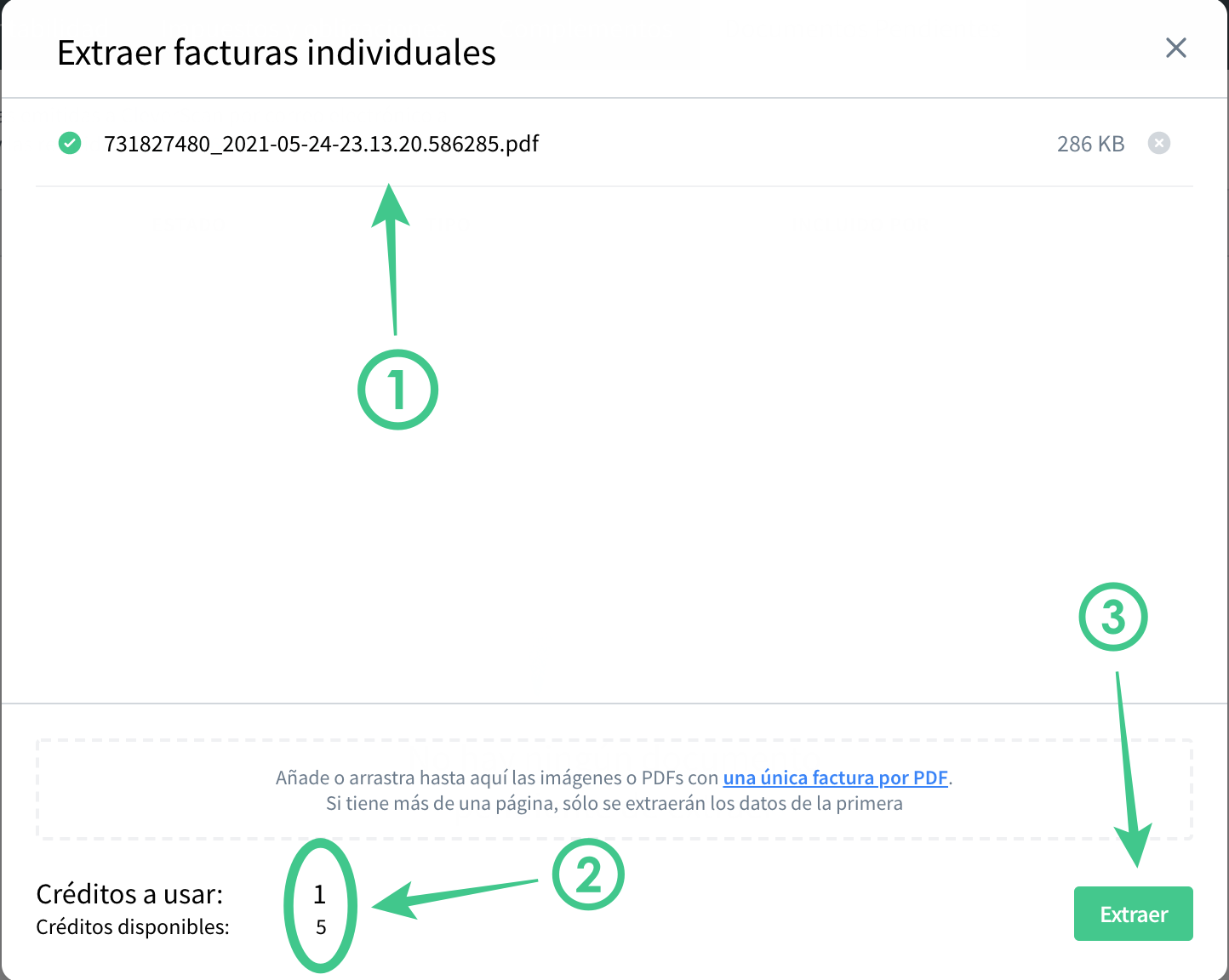Click the dashed file drop zone area

(x=614, y=789)
